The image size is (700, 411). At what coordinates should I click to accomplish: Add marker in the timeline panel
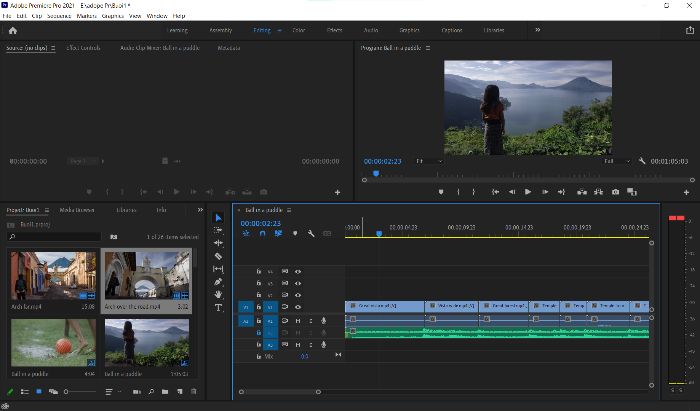[x=295, y=233]
